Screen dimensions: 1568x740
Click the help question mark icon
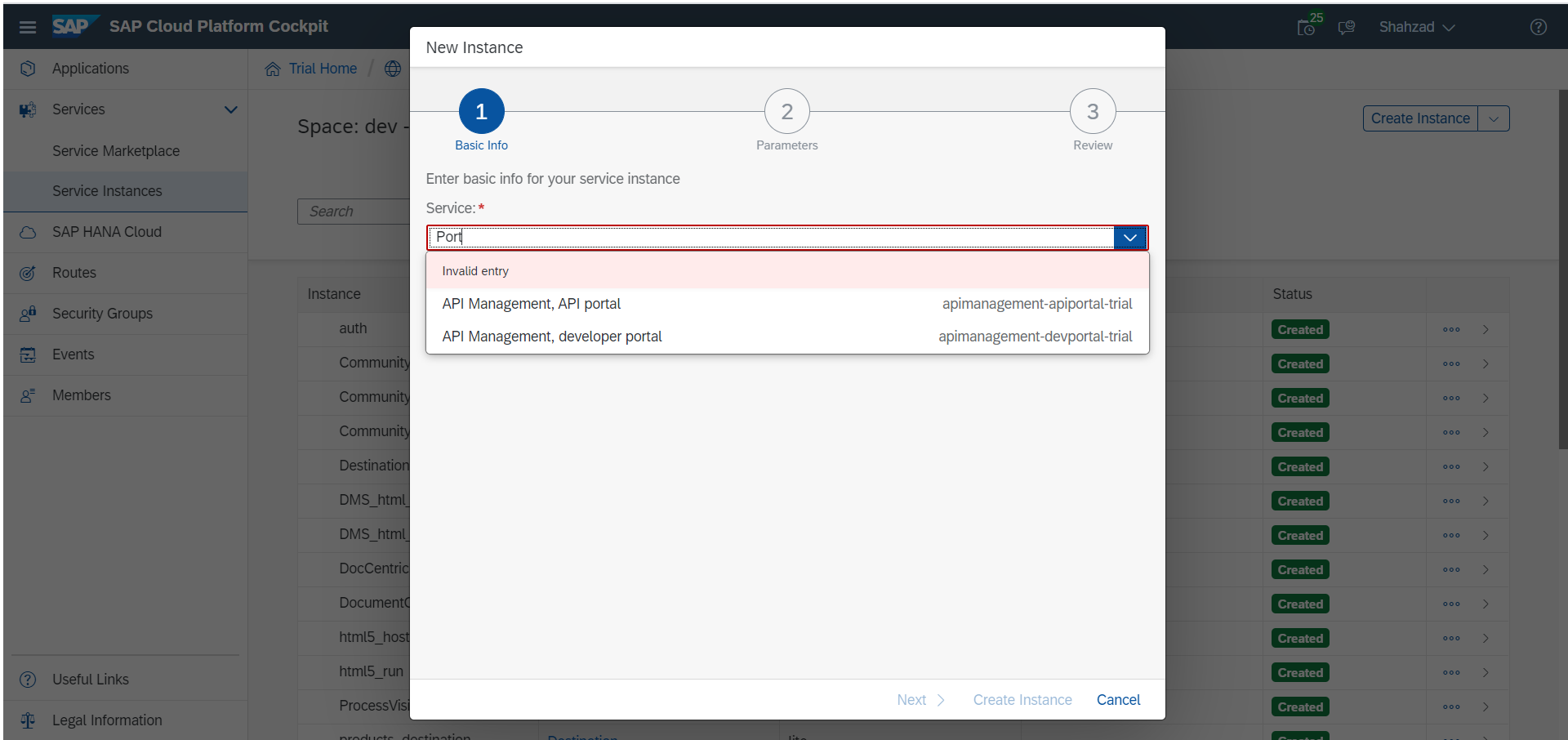(x=1539, y=26)
